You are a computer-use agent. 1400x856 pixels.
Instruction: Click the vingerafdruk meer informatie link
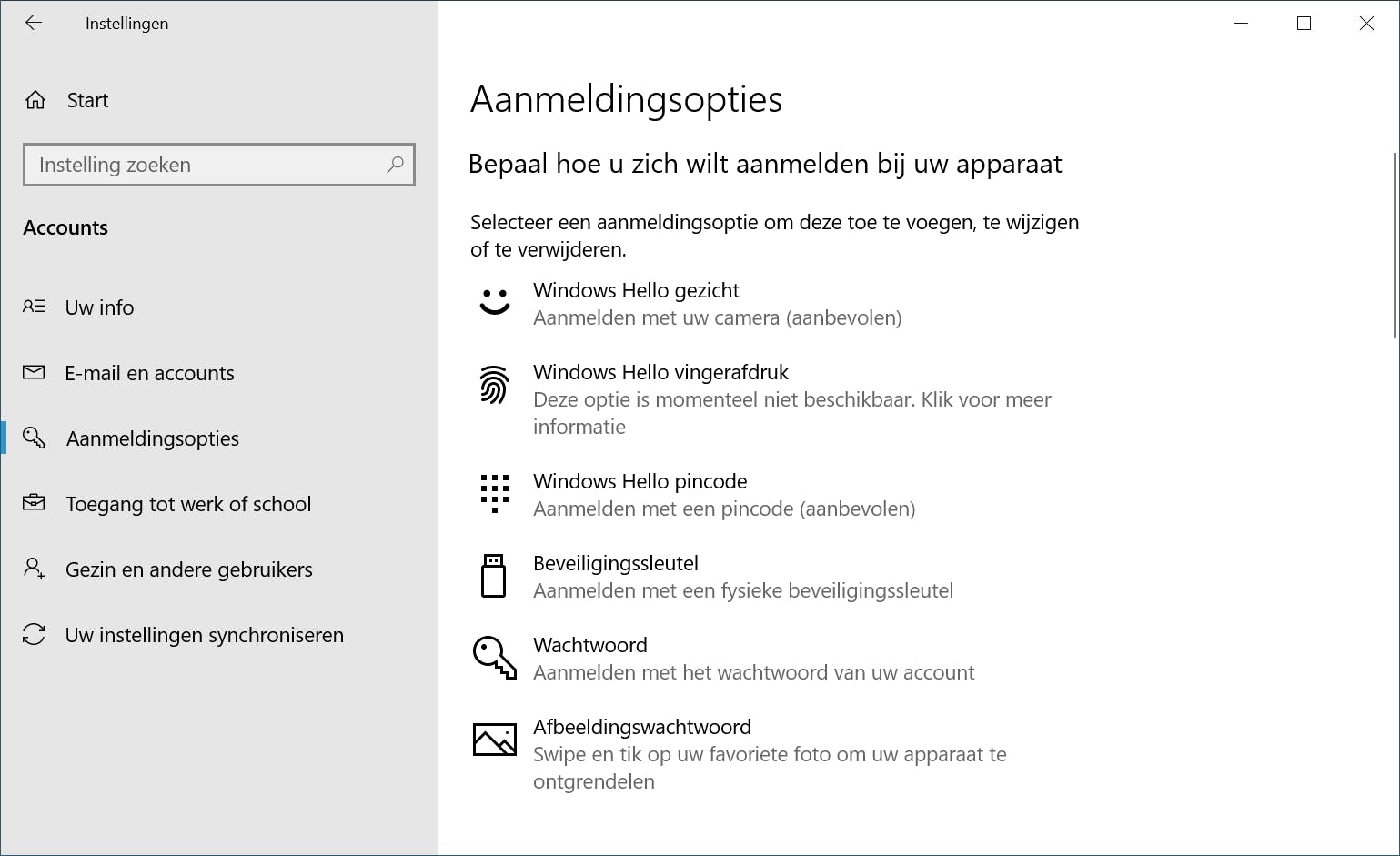tap(791, 412)
